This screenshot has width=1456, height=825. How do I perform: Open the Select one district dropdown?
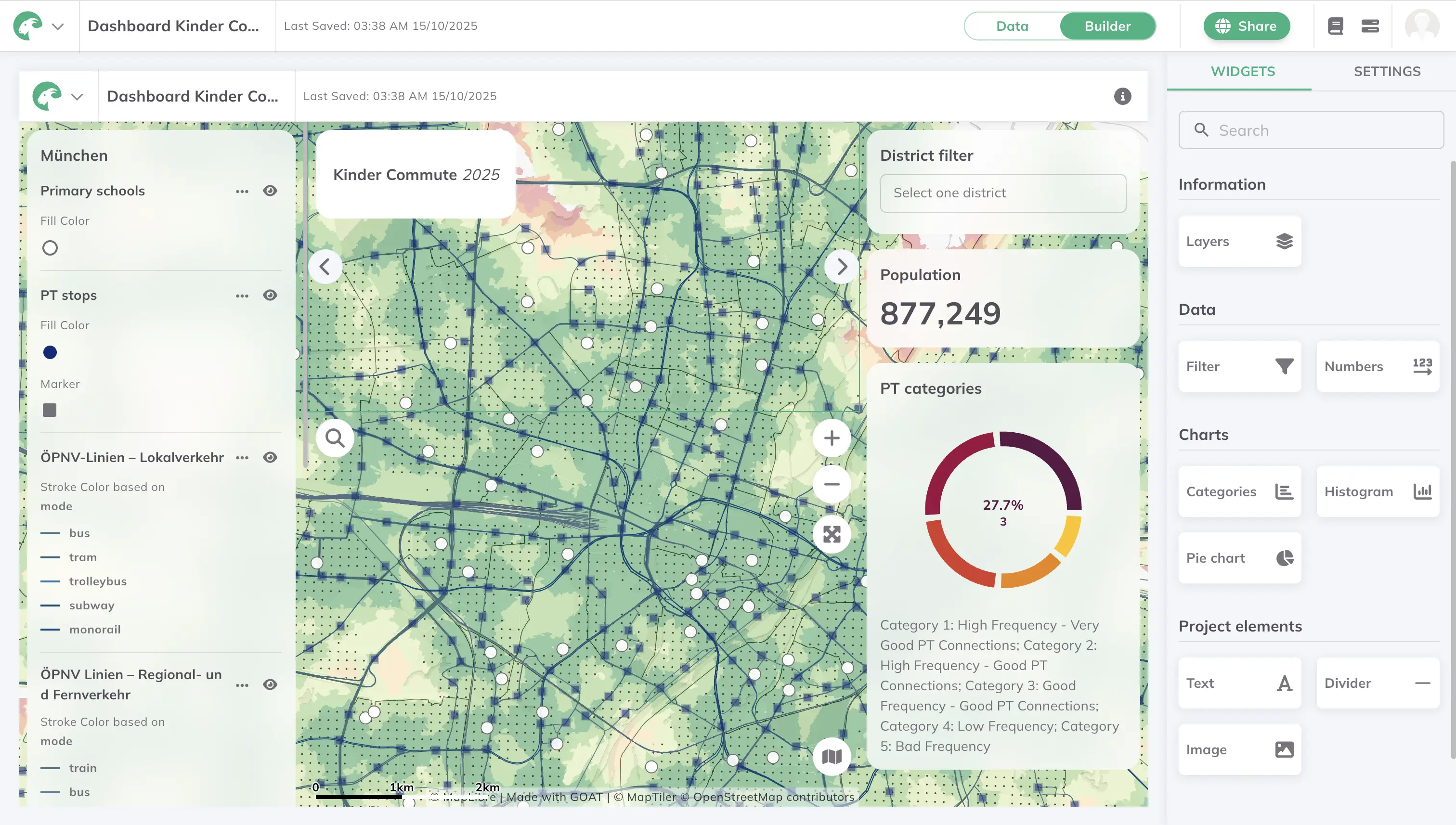point(1002,193)
